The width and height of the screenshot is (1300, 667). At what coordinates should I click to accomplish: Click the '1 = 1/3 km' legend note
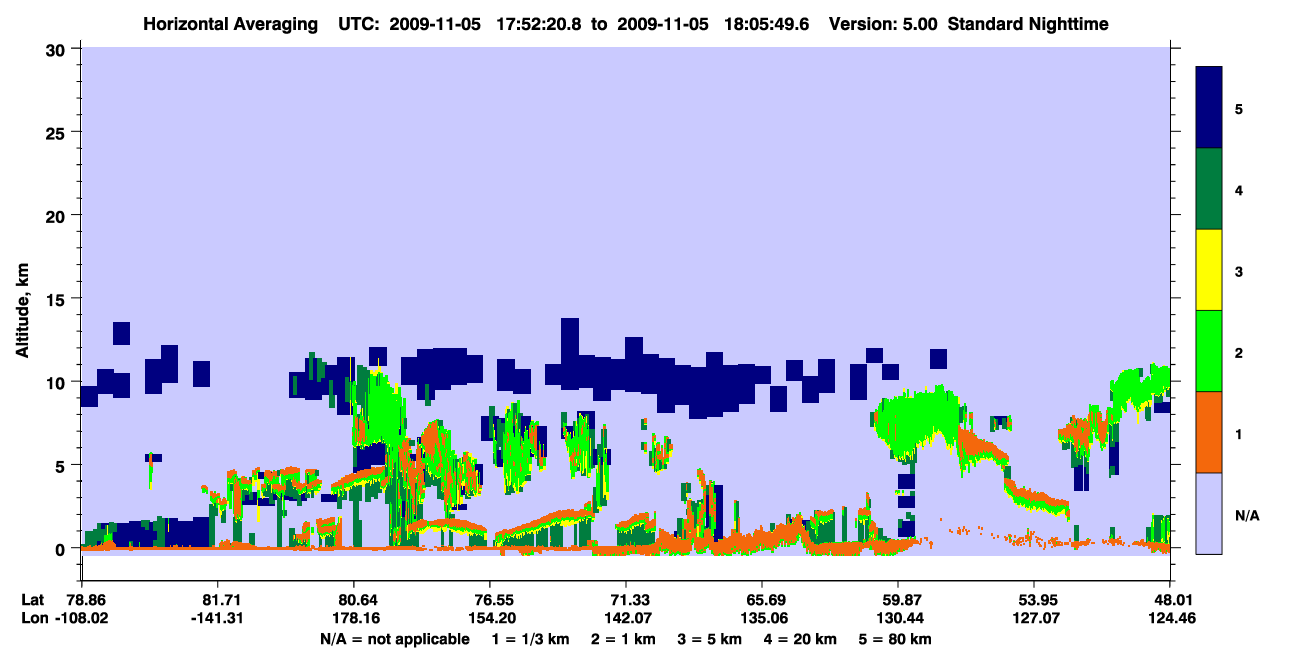click(530, 639)
